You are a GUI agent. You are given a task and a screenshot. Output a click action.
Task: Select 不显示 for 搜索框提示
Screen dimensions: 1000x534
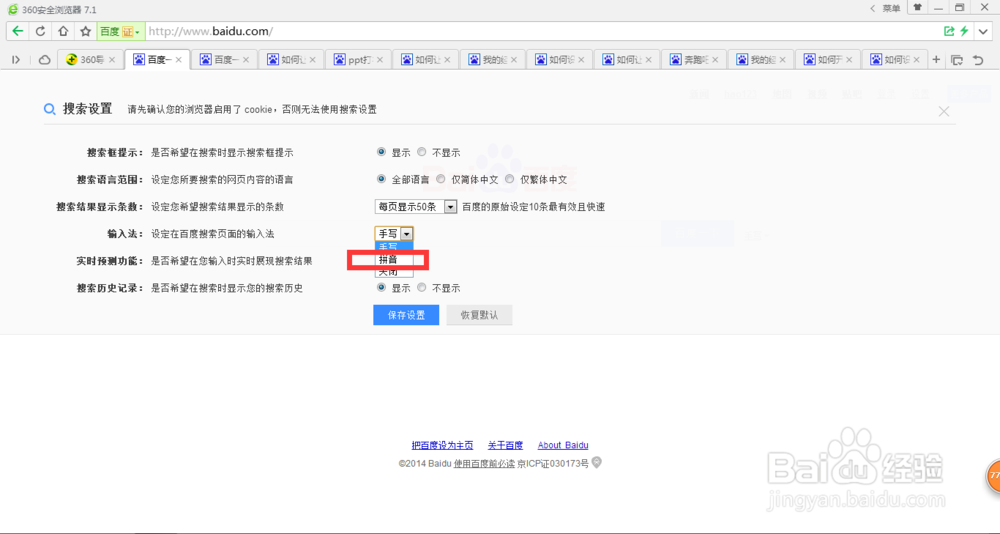coord(422,152)
